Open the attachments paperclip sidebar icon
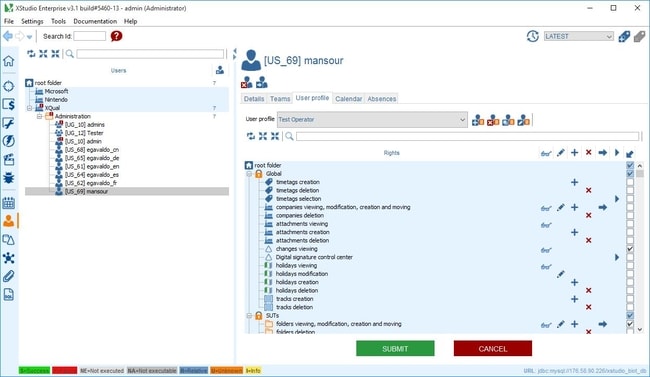650x377 pixels. pos(8,276)
